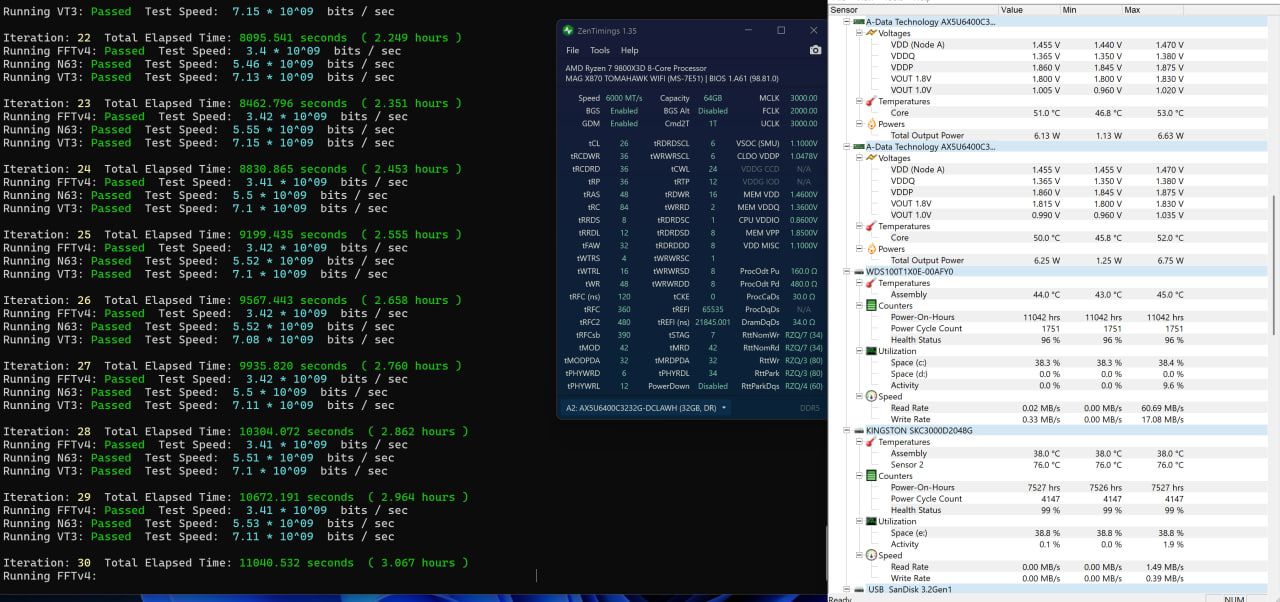Toggle the USB SanDisk 3.2Gen1 tree node
Viewport: 1280px width, 602px height.
(x=847, y=590)
